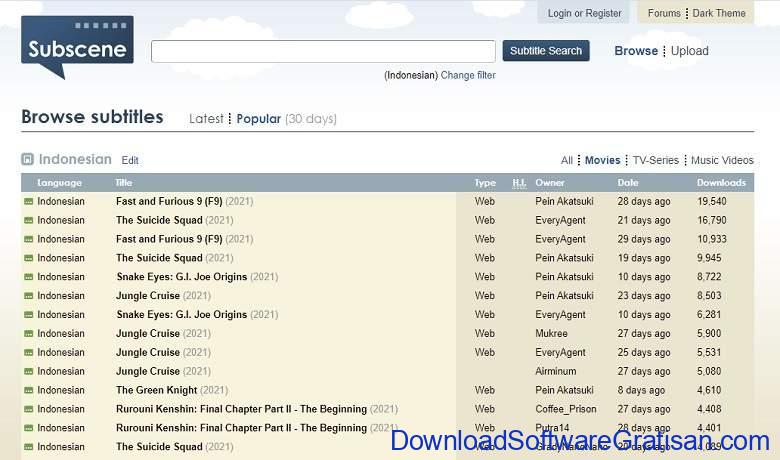780x460 pixels.
Task: Click the Title column header
Action: pyautogui.click(x=124, y=183)
